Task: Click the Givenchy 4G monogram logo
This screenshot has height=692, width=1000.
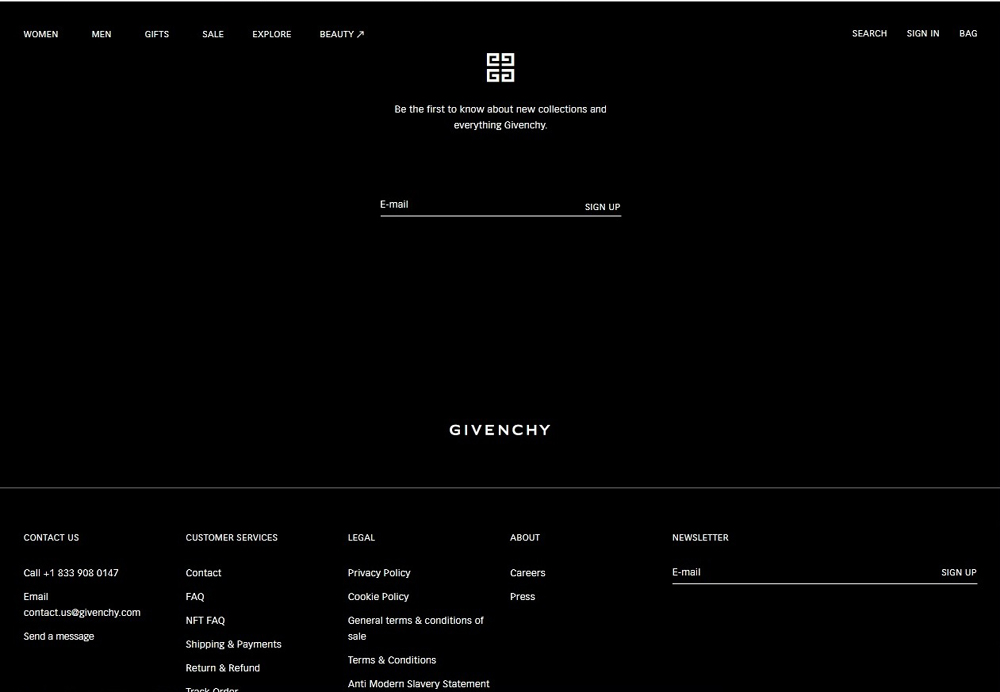Action: tap(500, 67)
